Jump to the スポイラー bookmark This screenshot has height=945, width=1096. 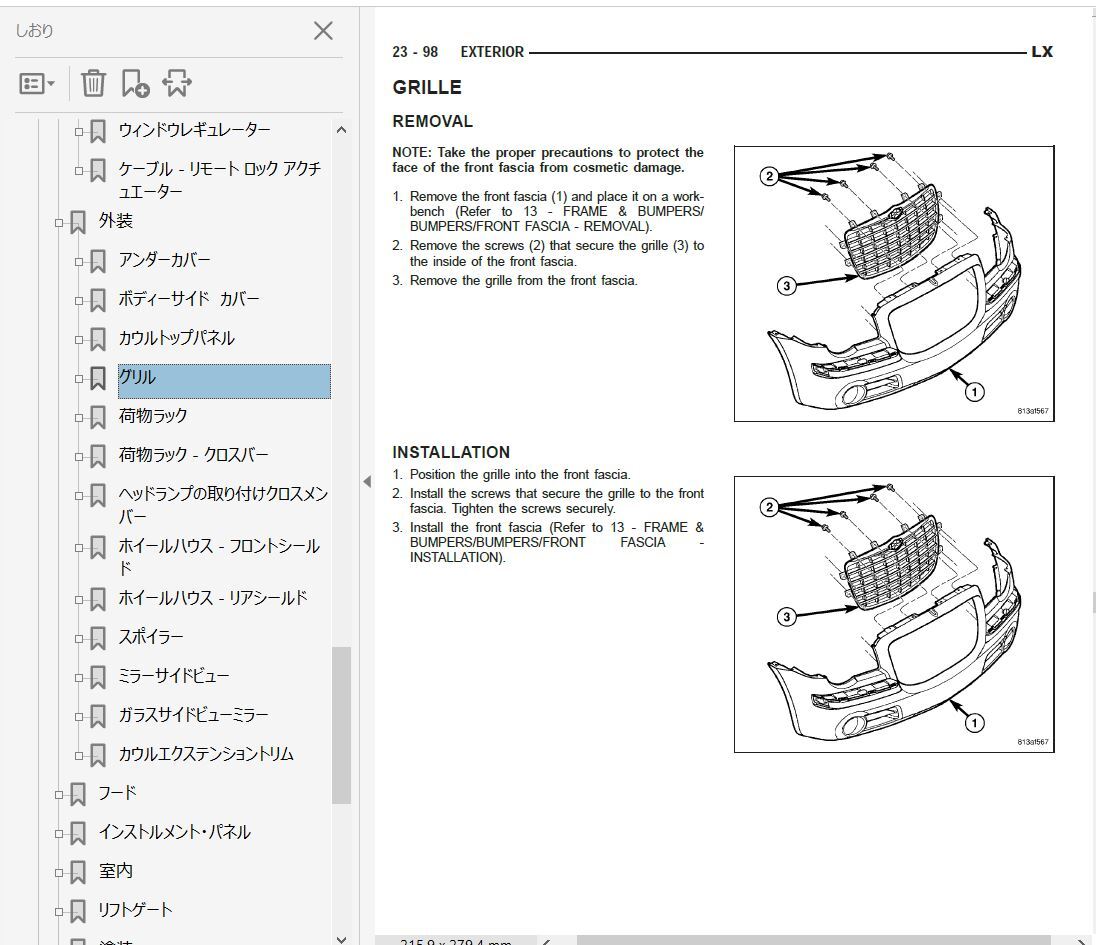[151, 637]
